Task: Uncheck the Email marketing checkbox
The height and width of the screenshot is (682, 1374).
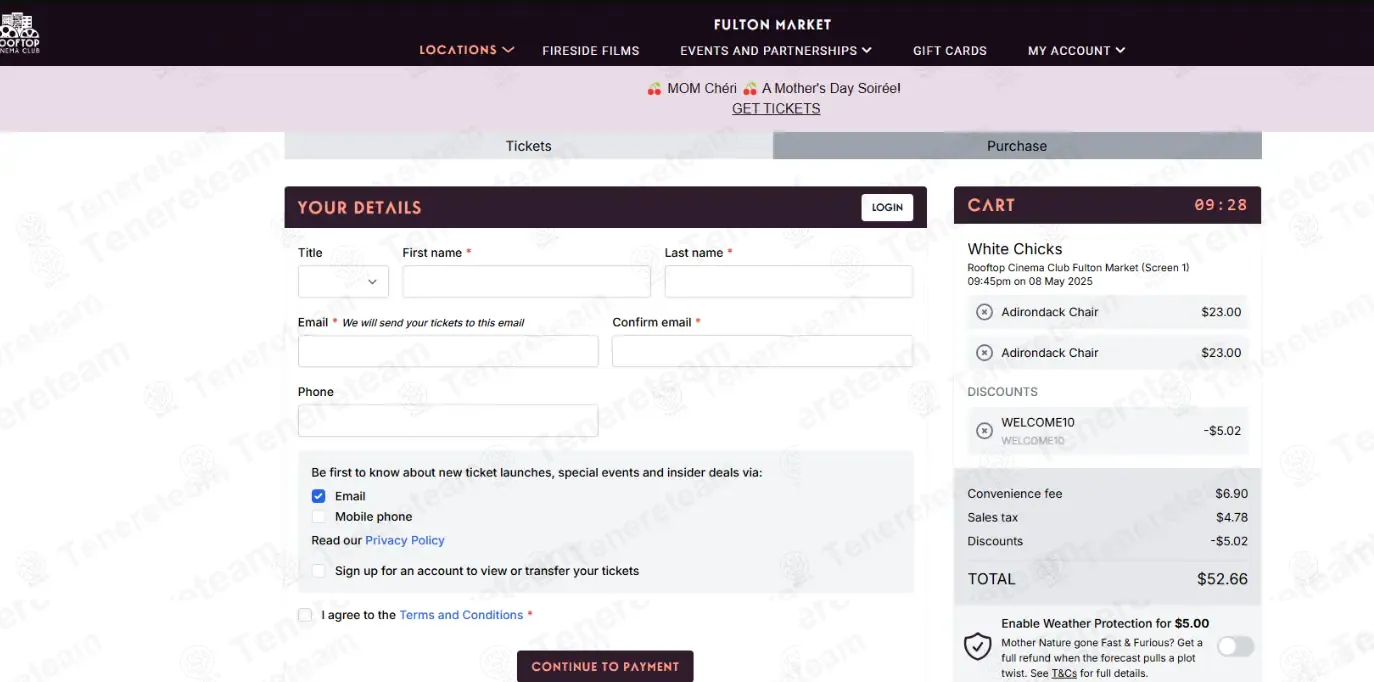Action: coord(318,496)
